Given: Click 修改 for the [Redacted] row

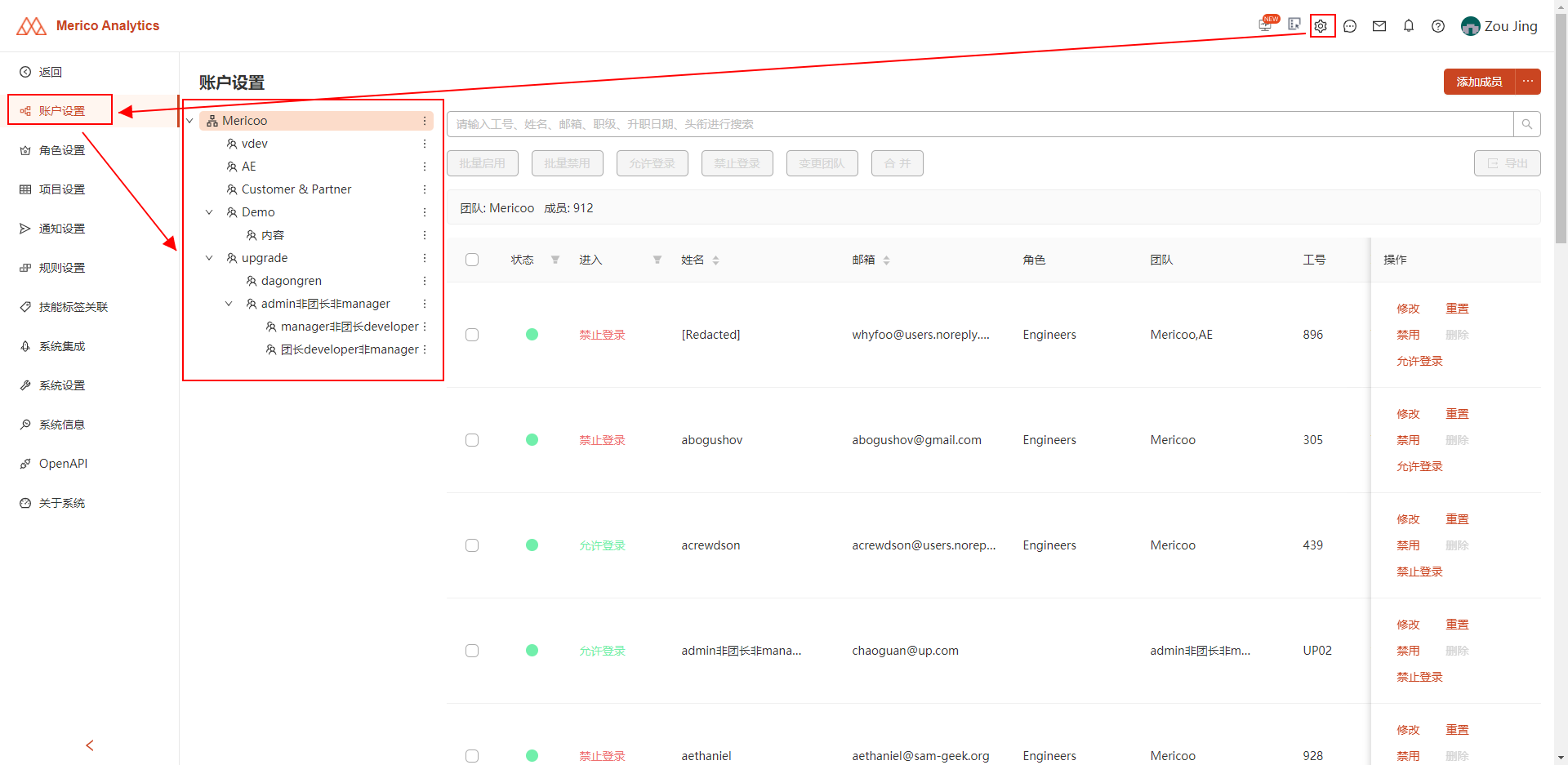Looking at the screenshot, I should pos(1408,309).
